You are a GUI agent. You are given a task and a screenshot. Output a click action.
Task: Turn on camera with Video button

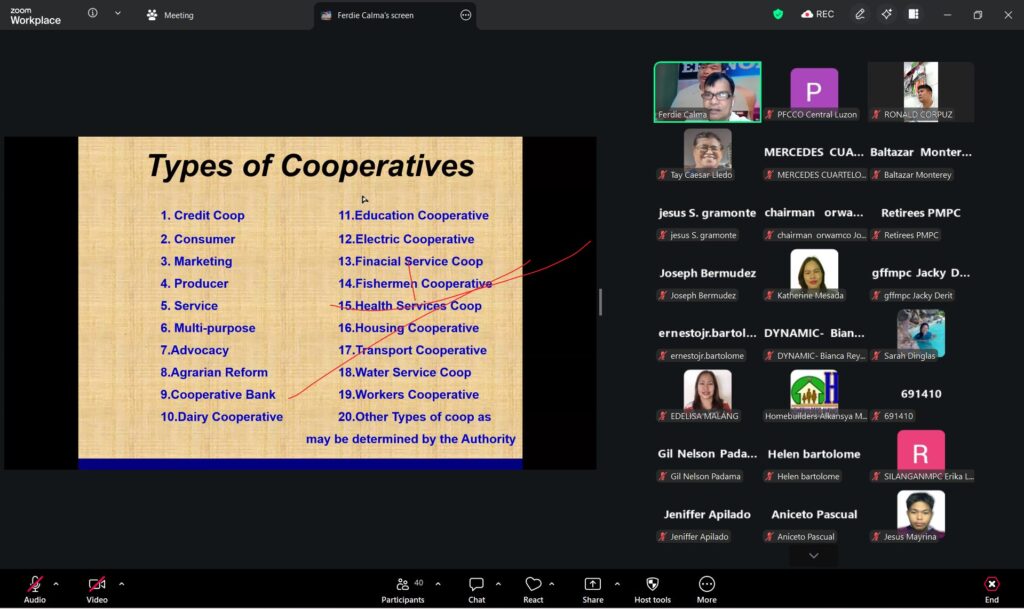click(97, 585)
